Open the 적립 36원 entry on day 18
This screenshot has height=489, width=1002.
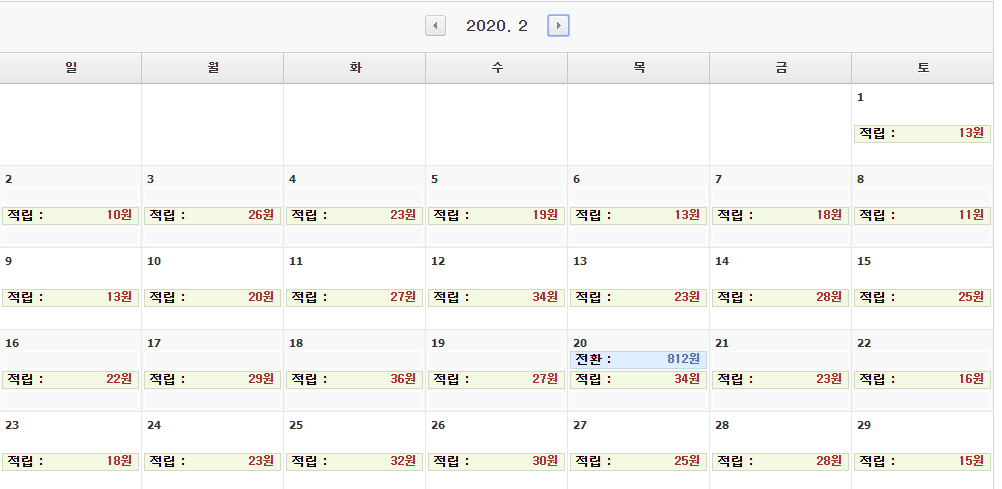[354, 379]
